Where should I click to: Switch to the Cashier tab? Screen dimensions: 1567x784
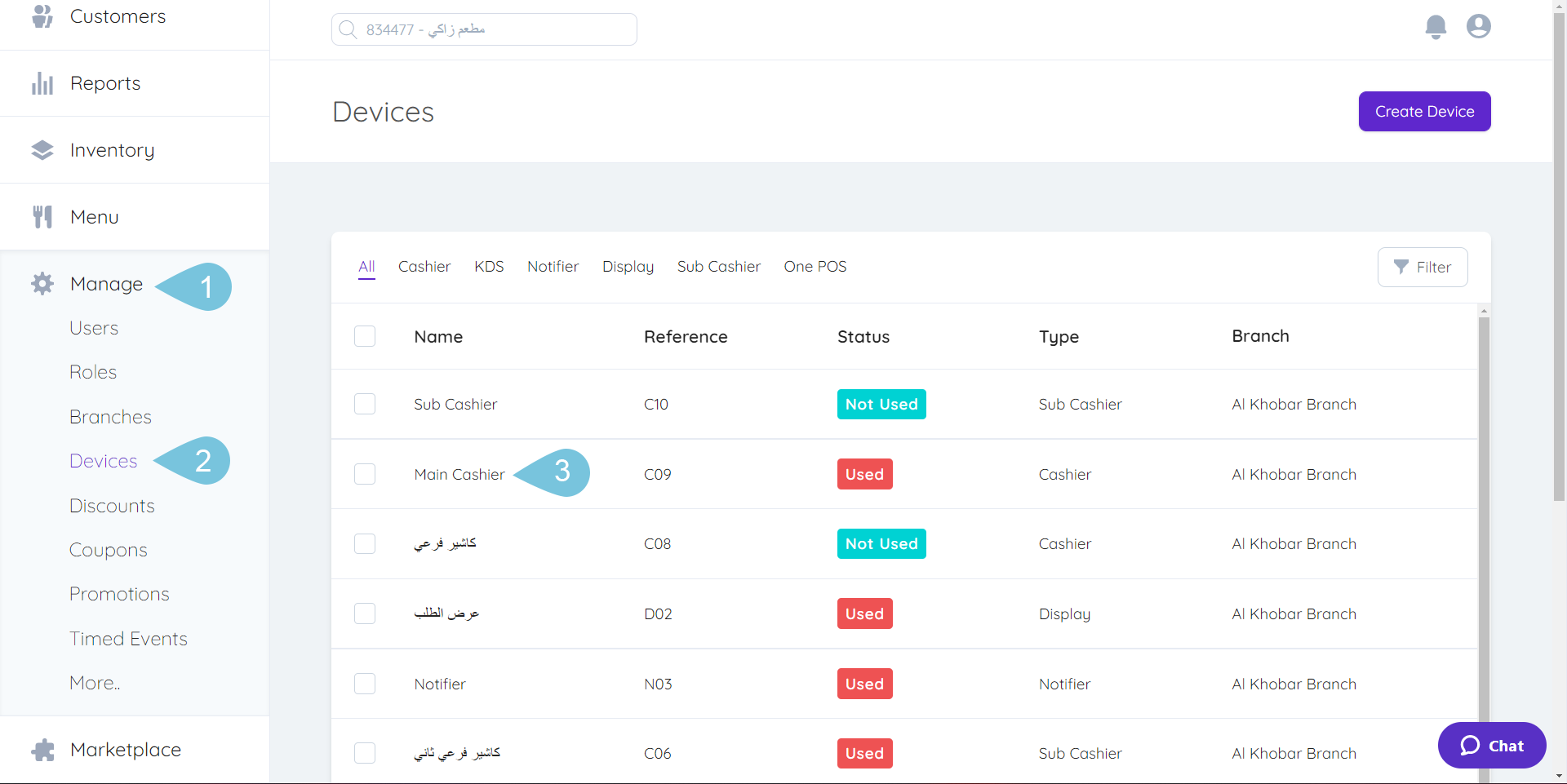pyautogui.click(x=424, y=266)
